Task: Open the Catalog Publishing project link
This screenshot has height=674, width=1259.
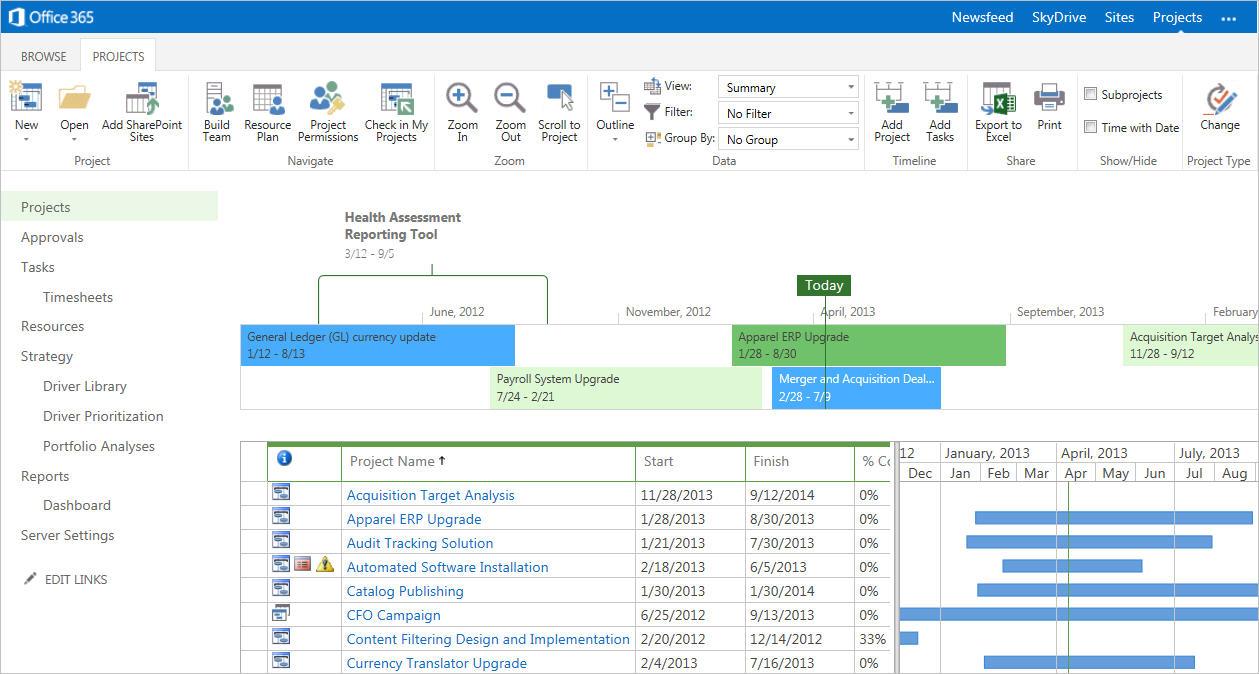Action: pos(405,591)
